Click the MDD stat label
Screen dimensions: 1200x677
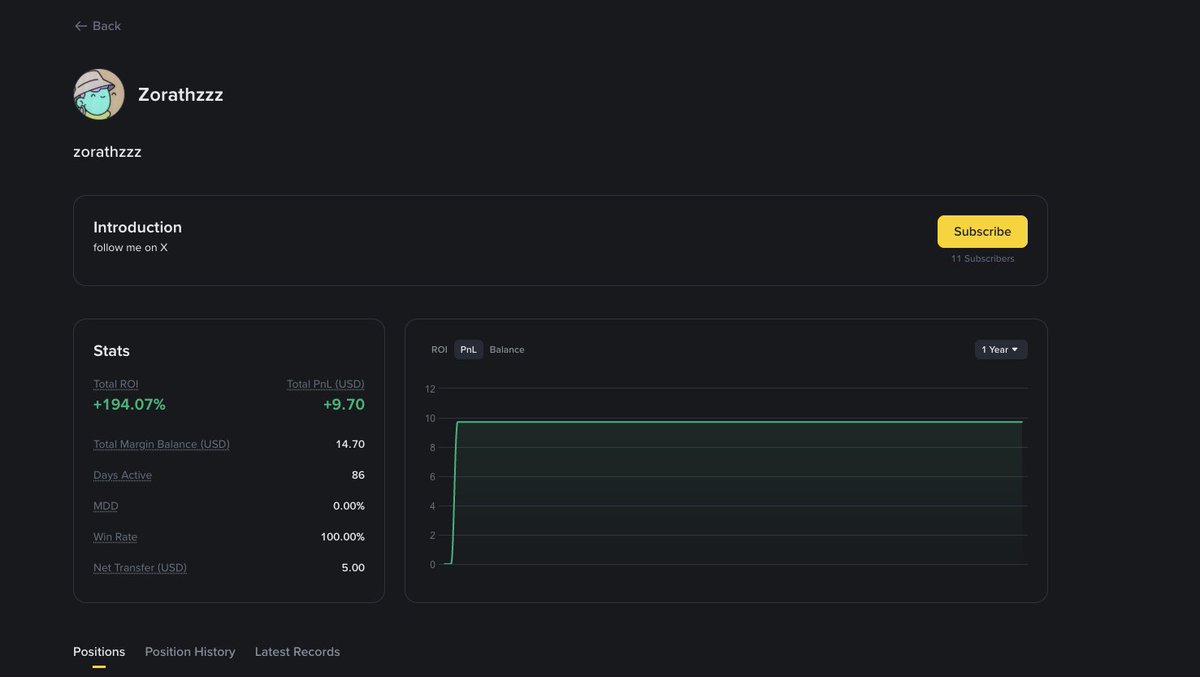(x=106, y=506)
